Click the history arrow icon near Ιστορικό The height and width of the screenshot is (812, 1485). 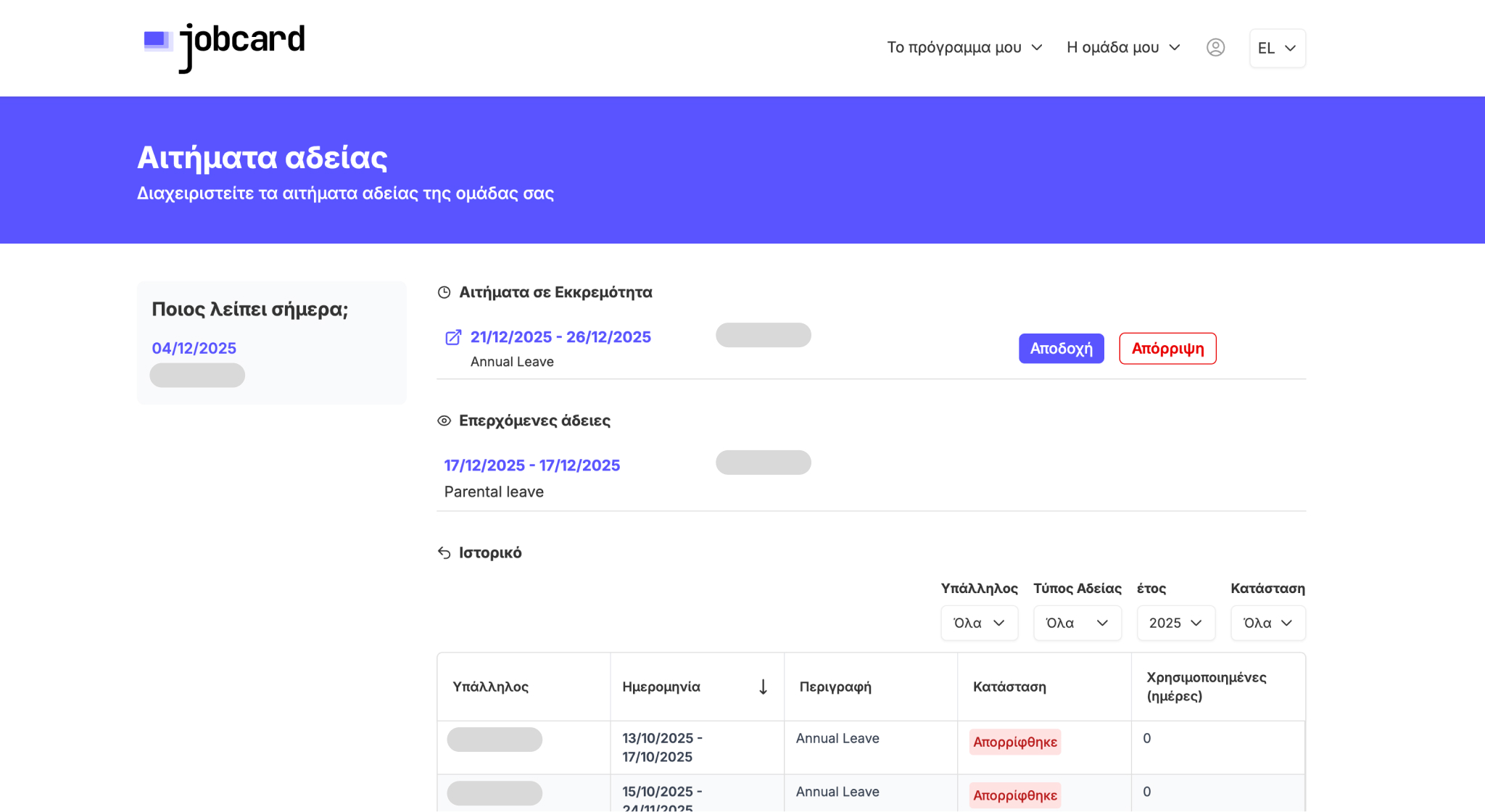click(444, 553)
